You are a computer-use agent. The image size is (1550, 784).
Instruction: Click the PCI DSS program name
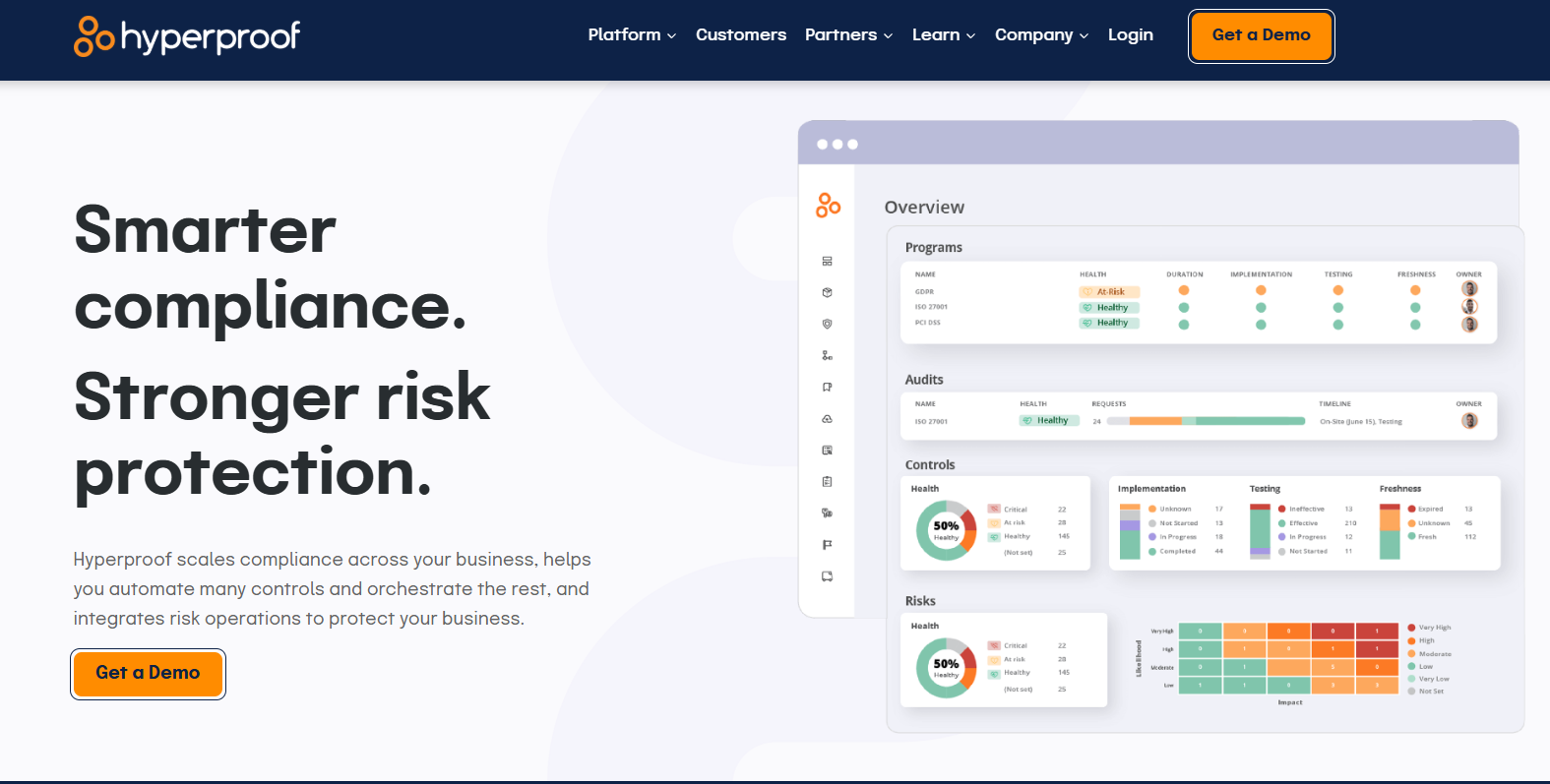pyautogui.click(x=927, y=323)
